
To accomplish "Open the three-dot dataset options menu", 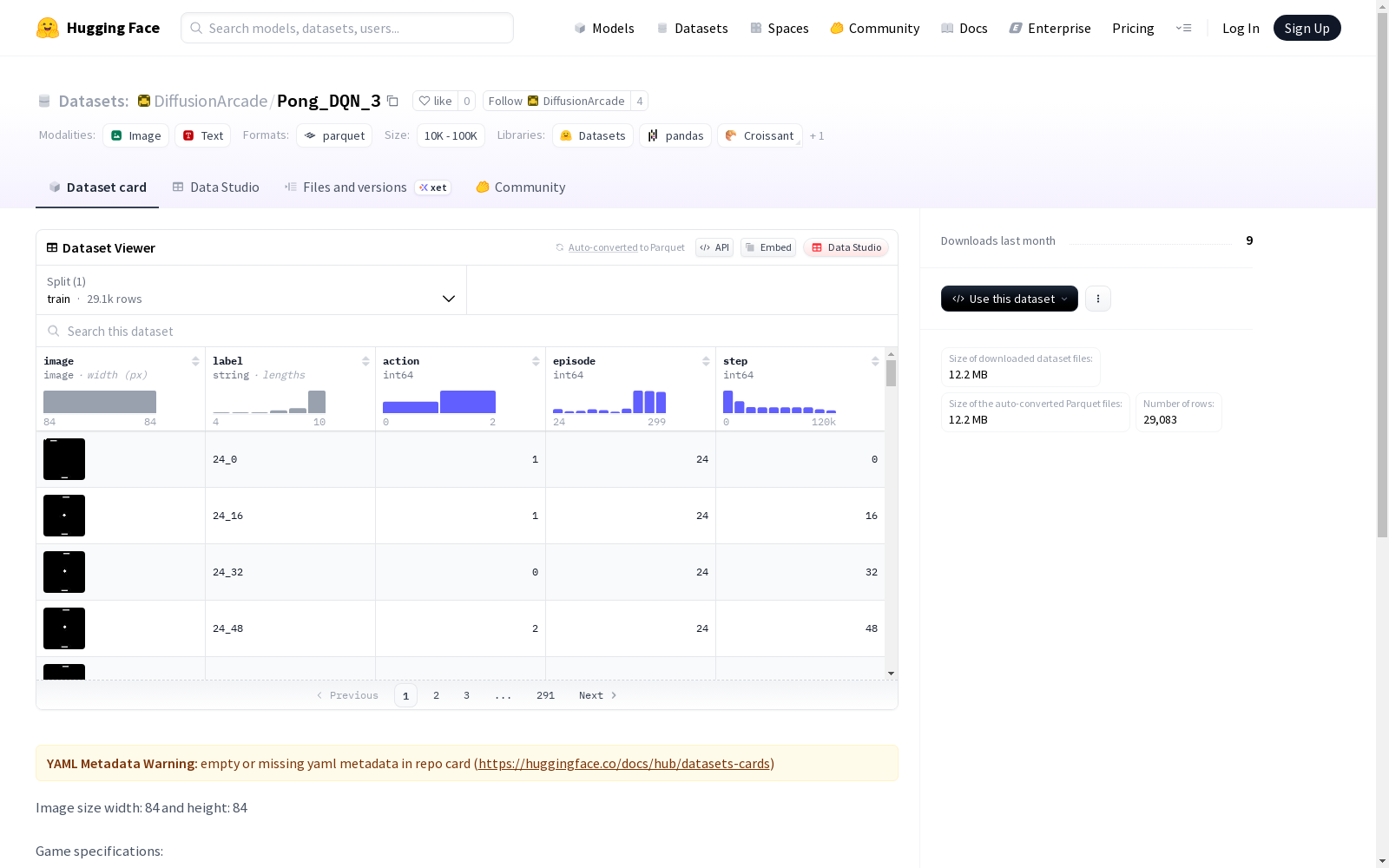I will coord(1098,299).
